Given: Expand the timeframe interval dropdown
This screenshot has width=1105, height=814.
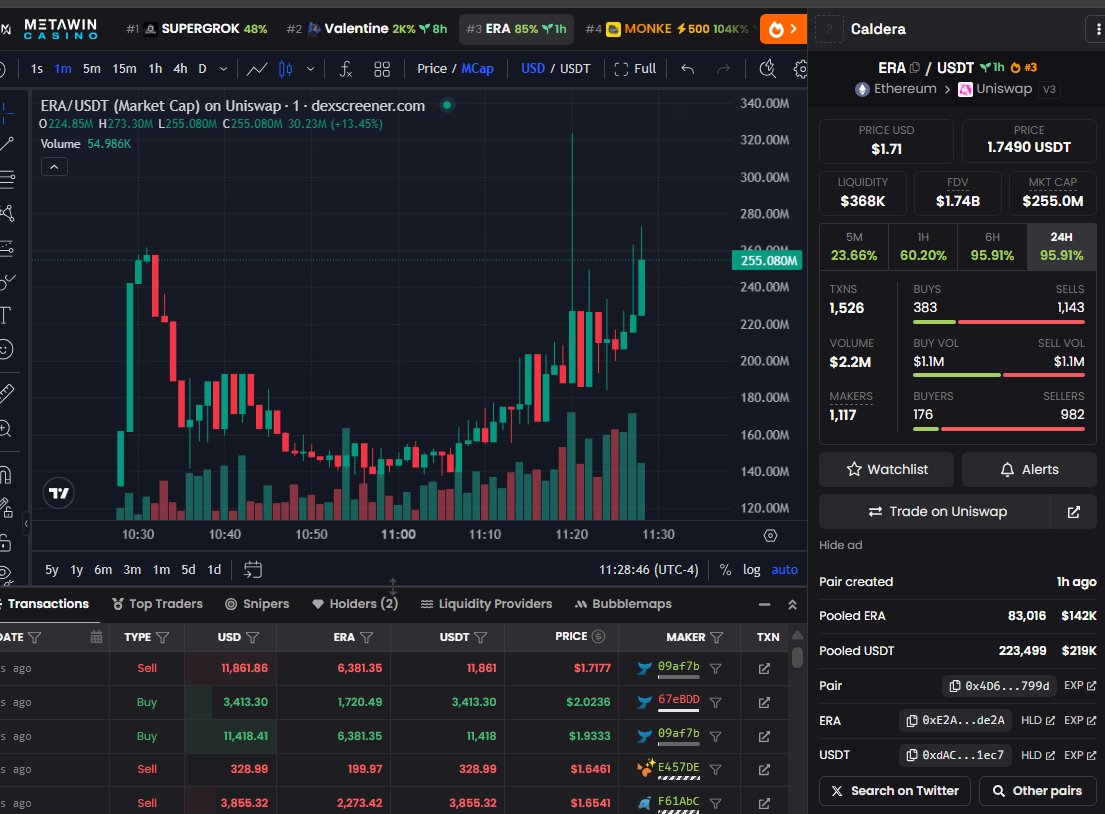Looking at the screenshot, I should click(223, 68).
